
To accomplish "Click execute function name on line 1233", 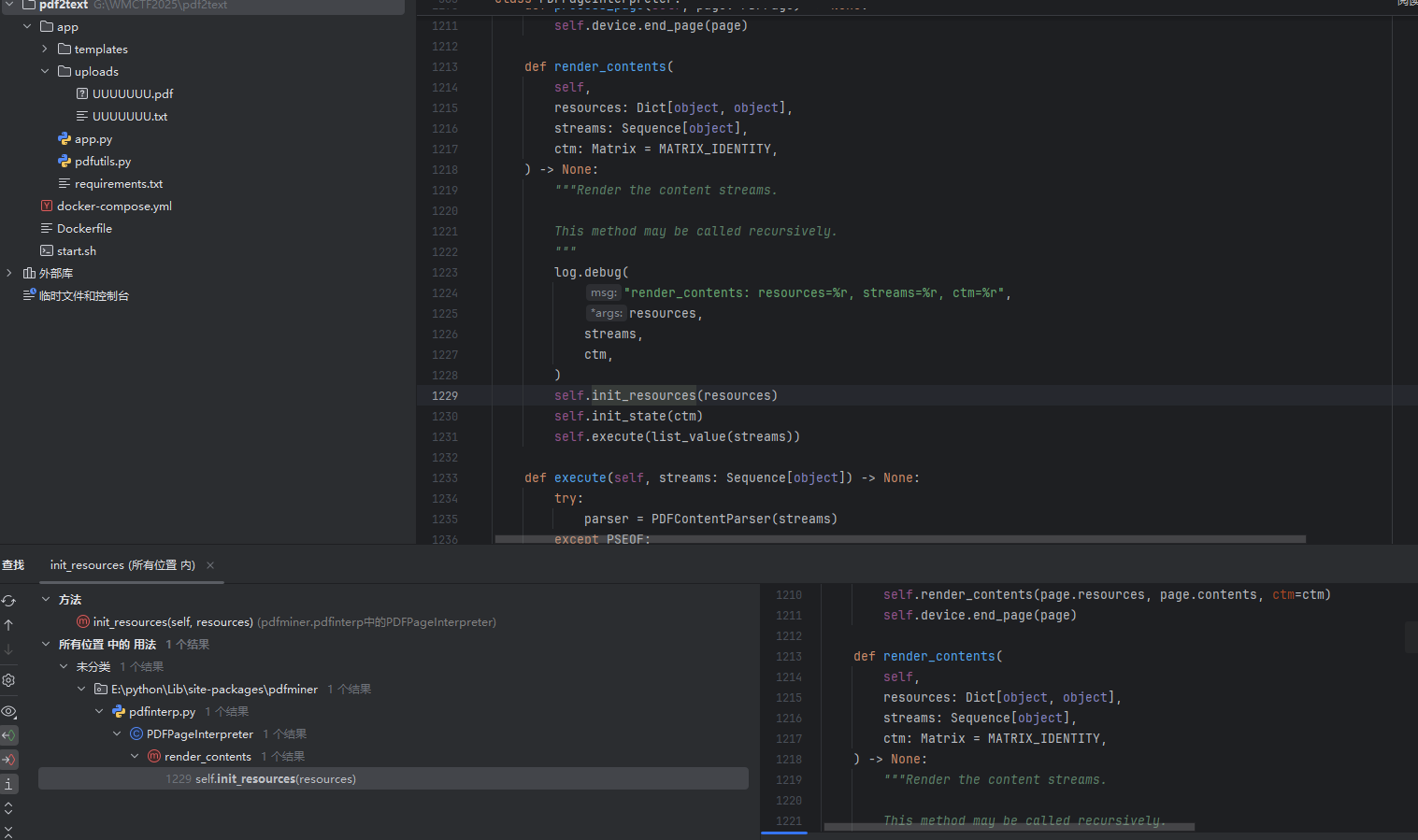I will tap(580, 477).
